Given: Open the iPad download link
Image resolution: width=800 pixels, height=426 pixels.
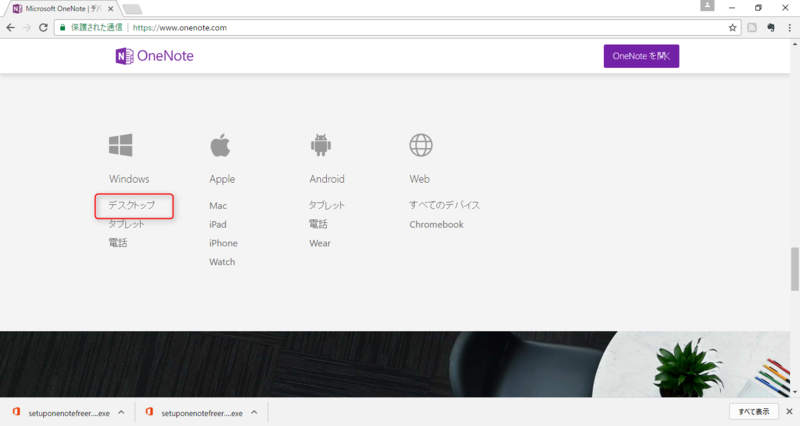Looking at the screenshot, I should pos(218,224).
